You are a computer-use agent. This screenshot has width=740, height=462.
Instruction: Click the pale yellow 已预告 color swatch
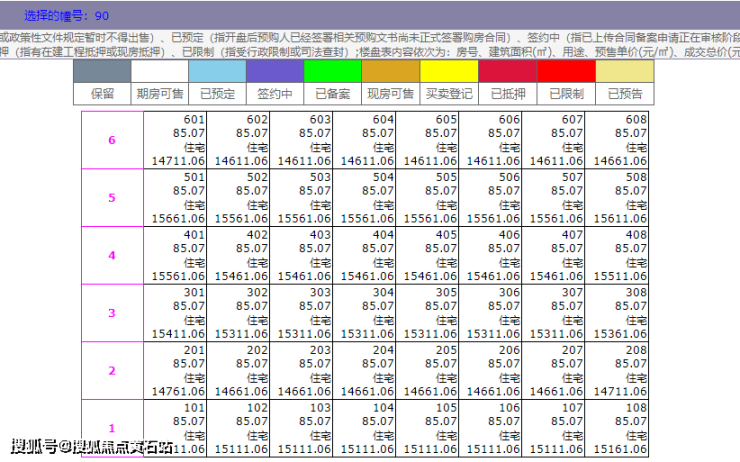point(624,71)
